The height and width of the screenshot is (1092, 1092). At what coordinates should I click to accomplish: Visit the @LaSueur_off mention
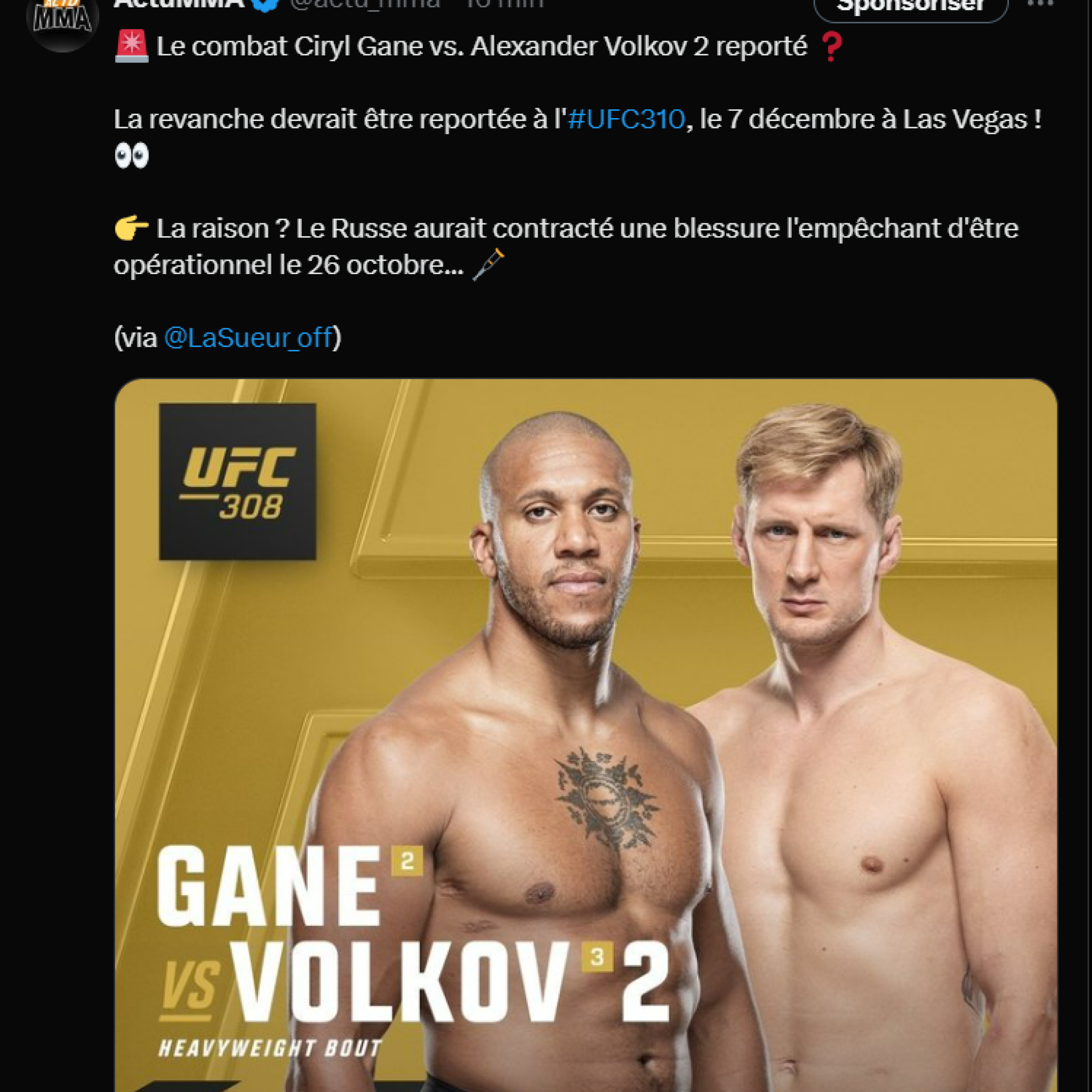coord(247,338)
